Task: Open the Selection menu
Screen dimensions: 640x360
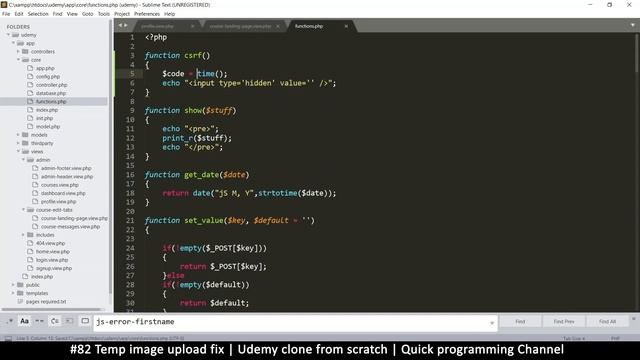Action: 38,14
